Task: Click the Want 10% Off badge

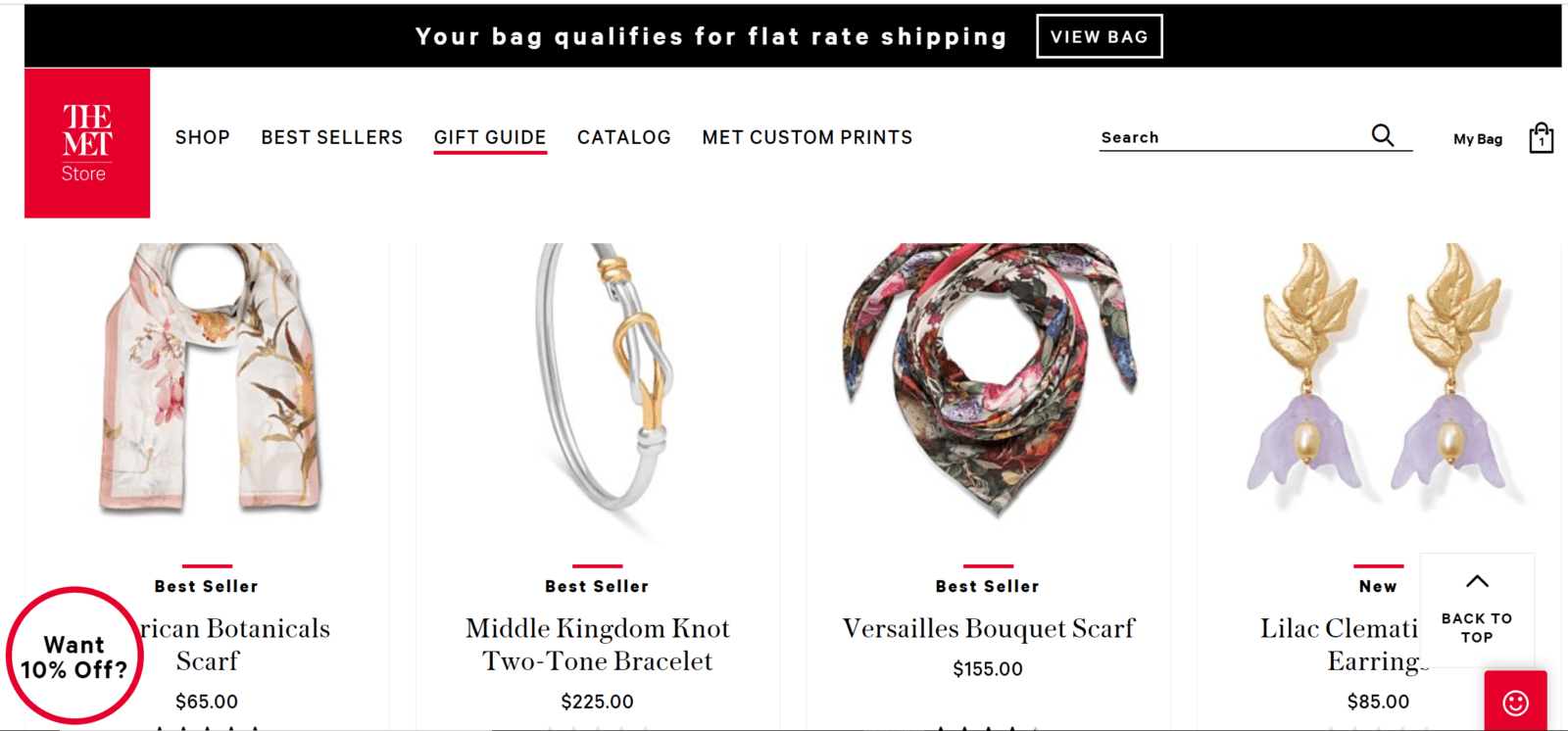Action: coord(74,657)
